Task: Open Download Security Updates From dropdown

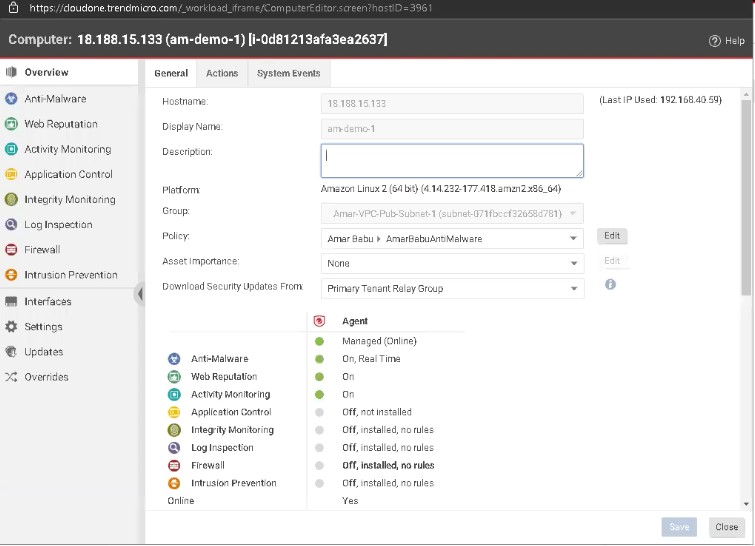Action: point(452,288)
